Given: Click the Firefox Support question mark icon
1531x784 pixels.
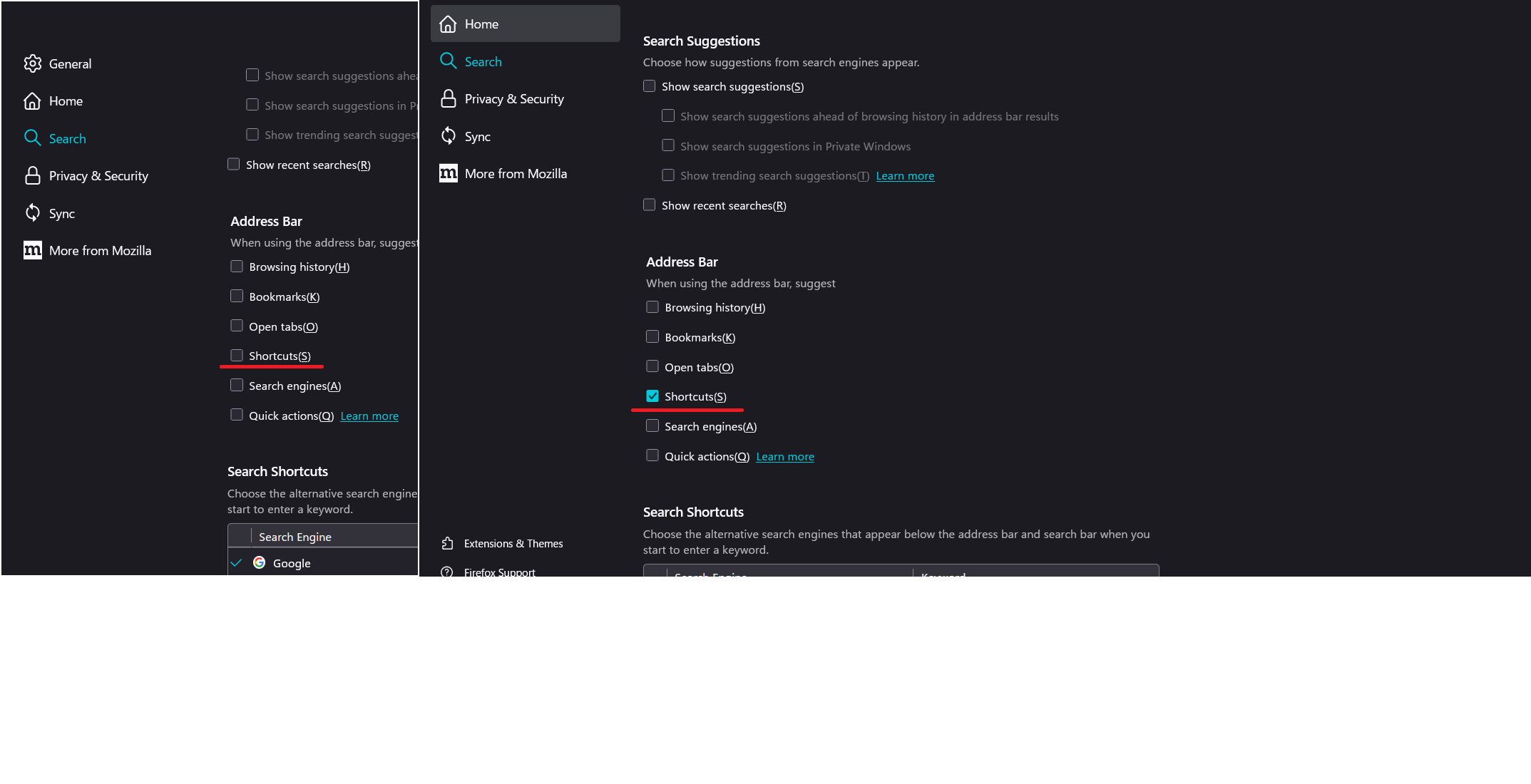Looking at the screenshot, I should tap(447, 572).
